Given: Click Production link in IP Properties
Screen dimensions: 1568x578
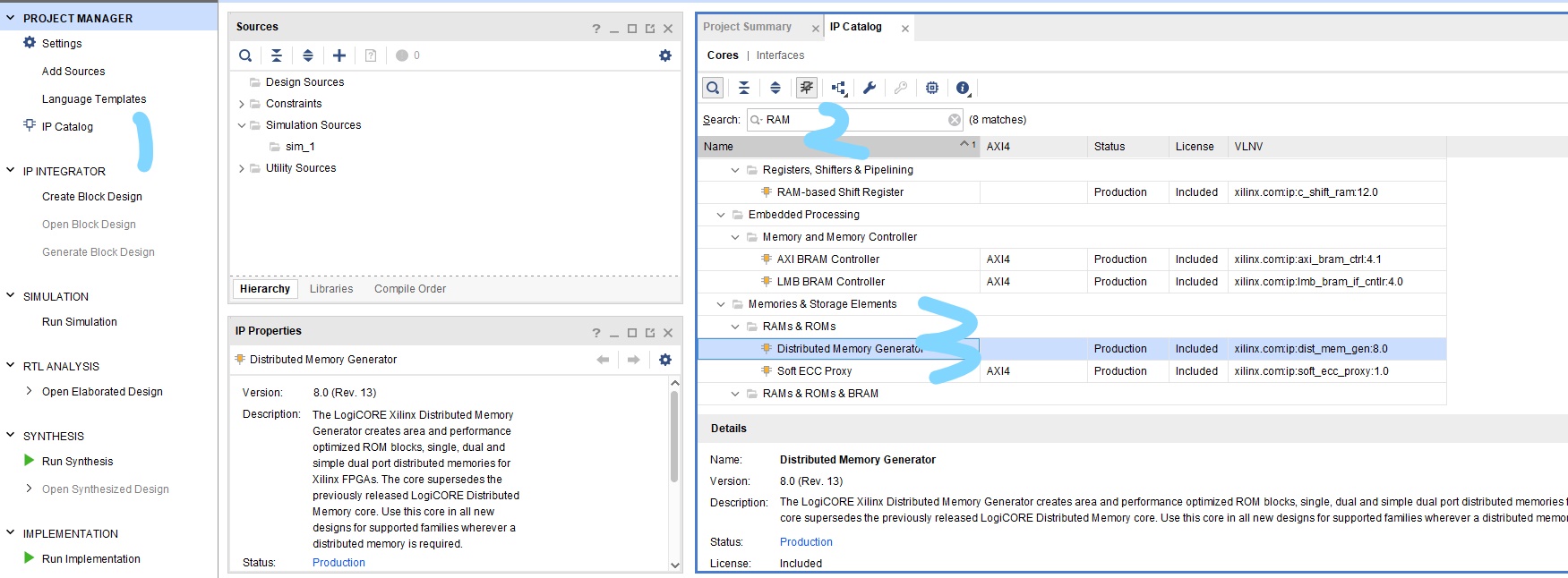Looking at the screenshot, I should pos(338,563).
